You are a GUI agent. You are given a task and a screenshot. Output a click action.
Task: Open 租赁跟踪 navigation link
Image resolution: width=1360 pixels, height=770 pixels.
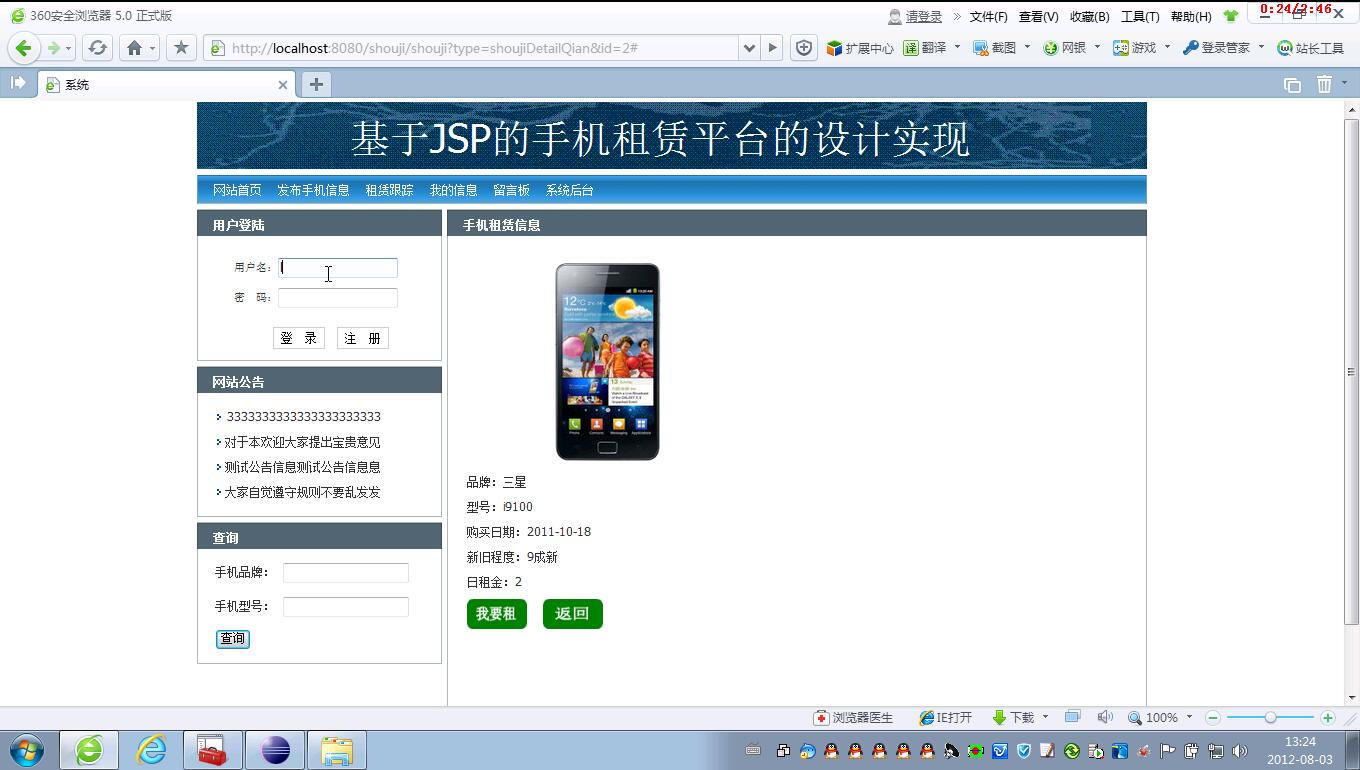coord(389,190)
